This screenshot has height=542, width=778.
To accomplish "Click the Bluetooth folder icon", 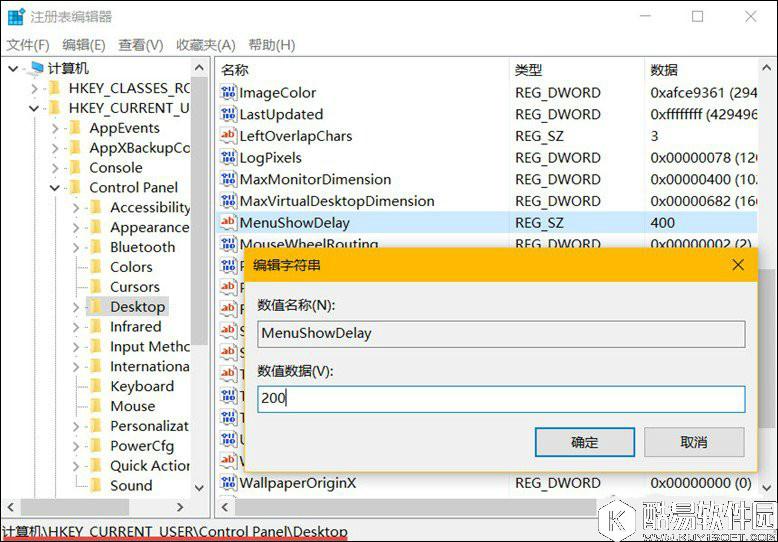I will click(x=96, y=247).
